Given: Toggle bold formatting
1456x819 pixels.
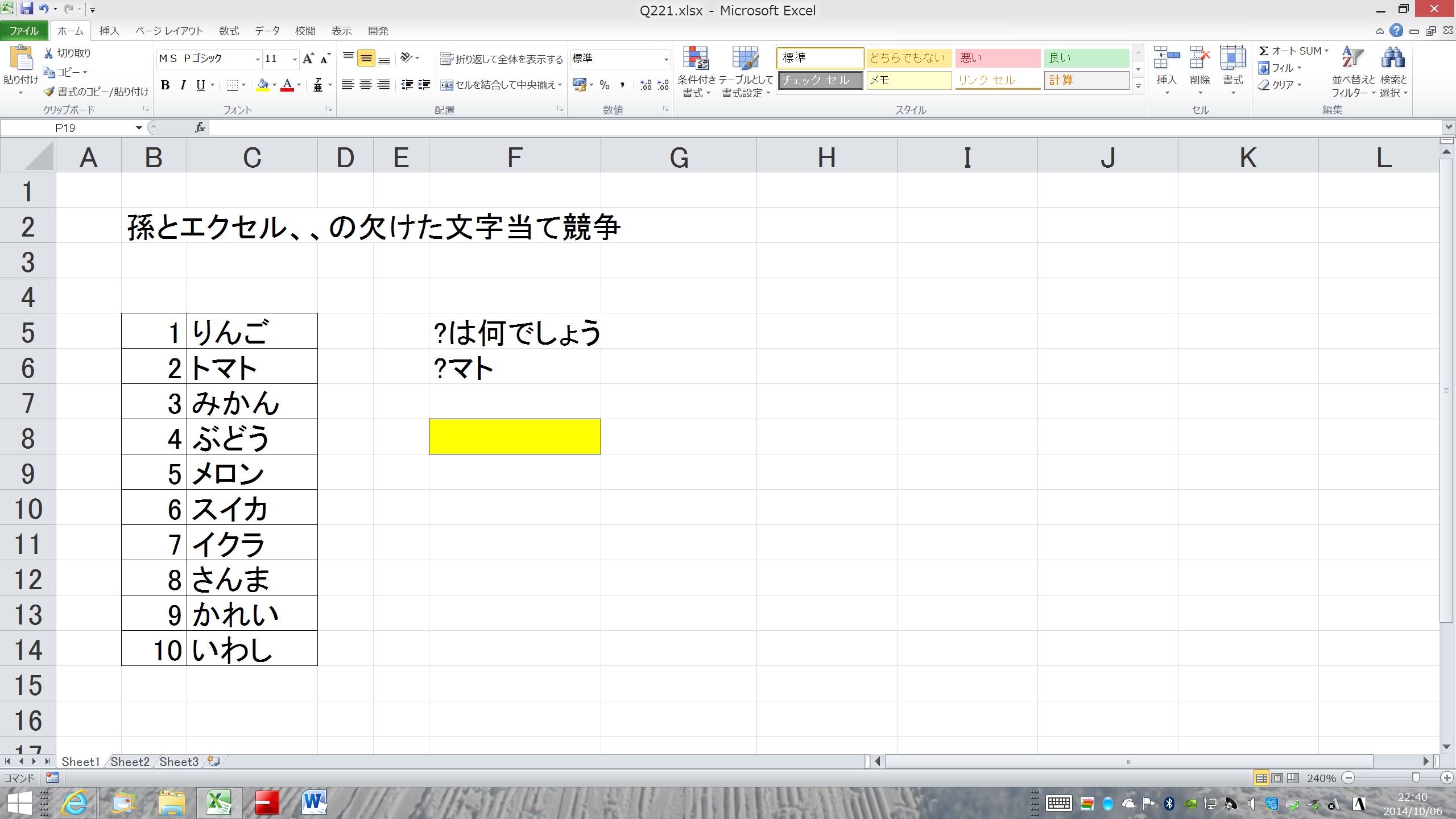Looking at the screenshot, I should click(165, 85).
